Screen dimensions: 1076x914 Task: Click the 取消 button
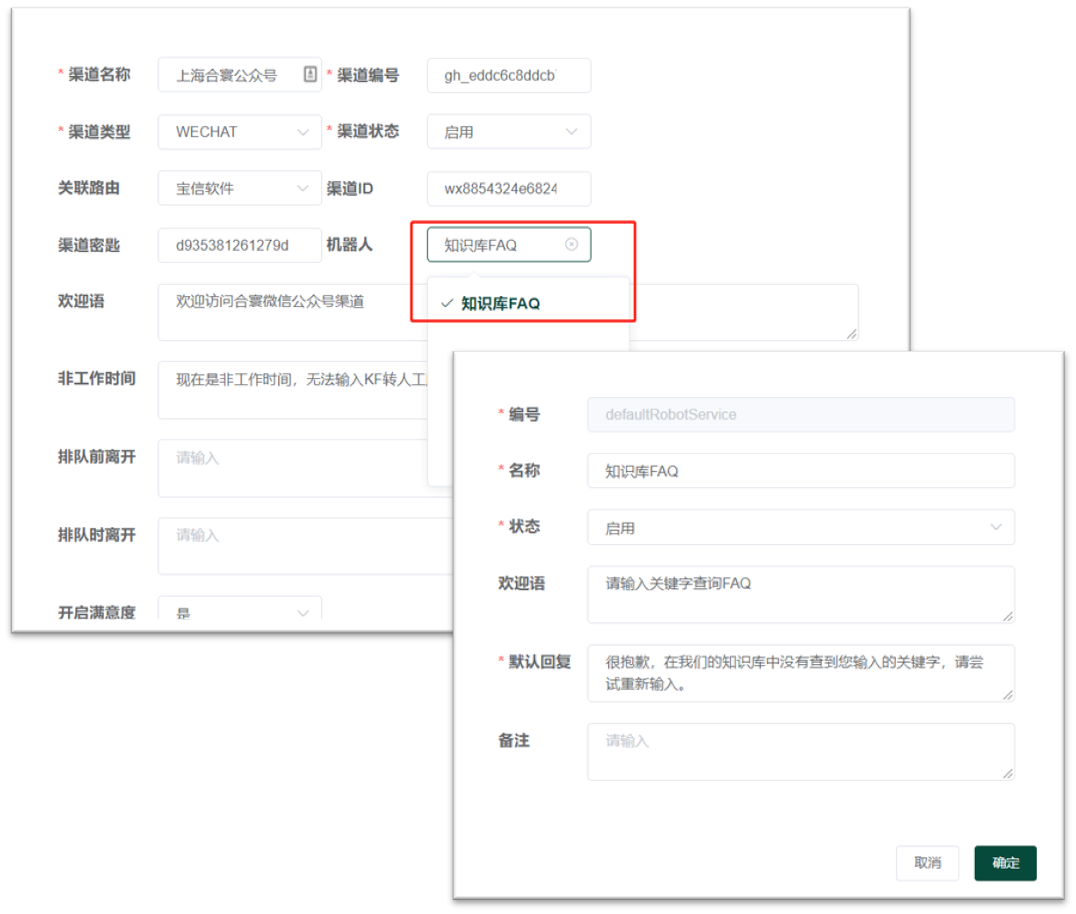[x=927, y=863]
